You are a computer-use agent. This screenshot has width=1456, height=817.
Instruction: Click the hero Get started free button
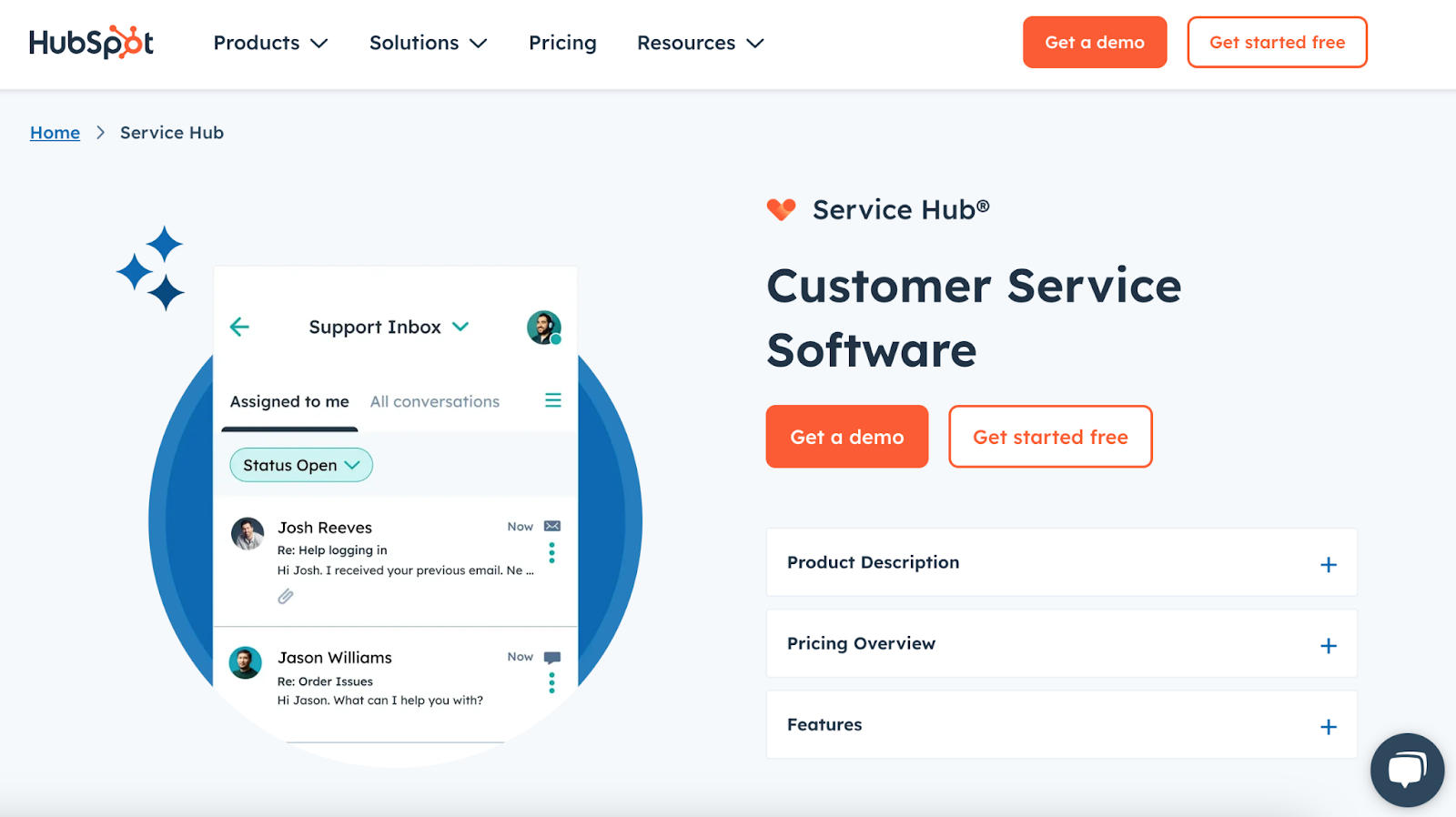[1050, 437]
